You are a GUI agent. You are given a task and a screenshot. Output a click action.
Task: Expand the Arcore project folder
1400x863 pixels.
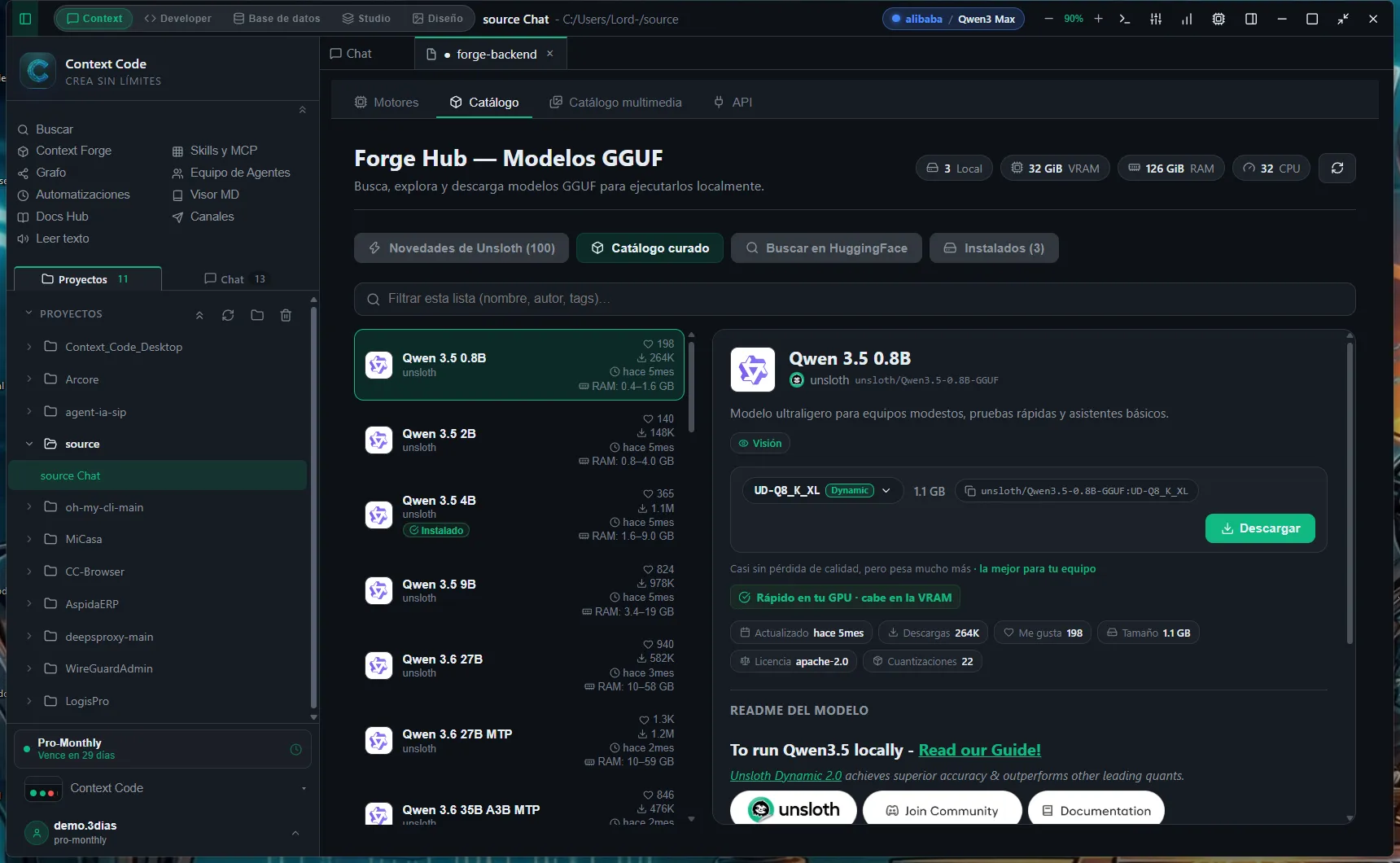29,379
